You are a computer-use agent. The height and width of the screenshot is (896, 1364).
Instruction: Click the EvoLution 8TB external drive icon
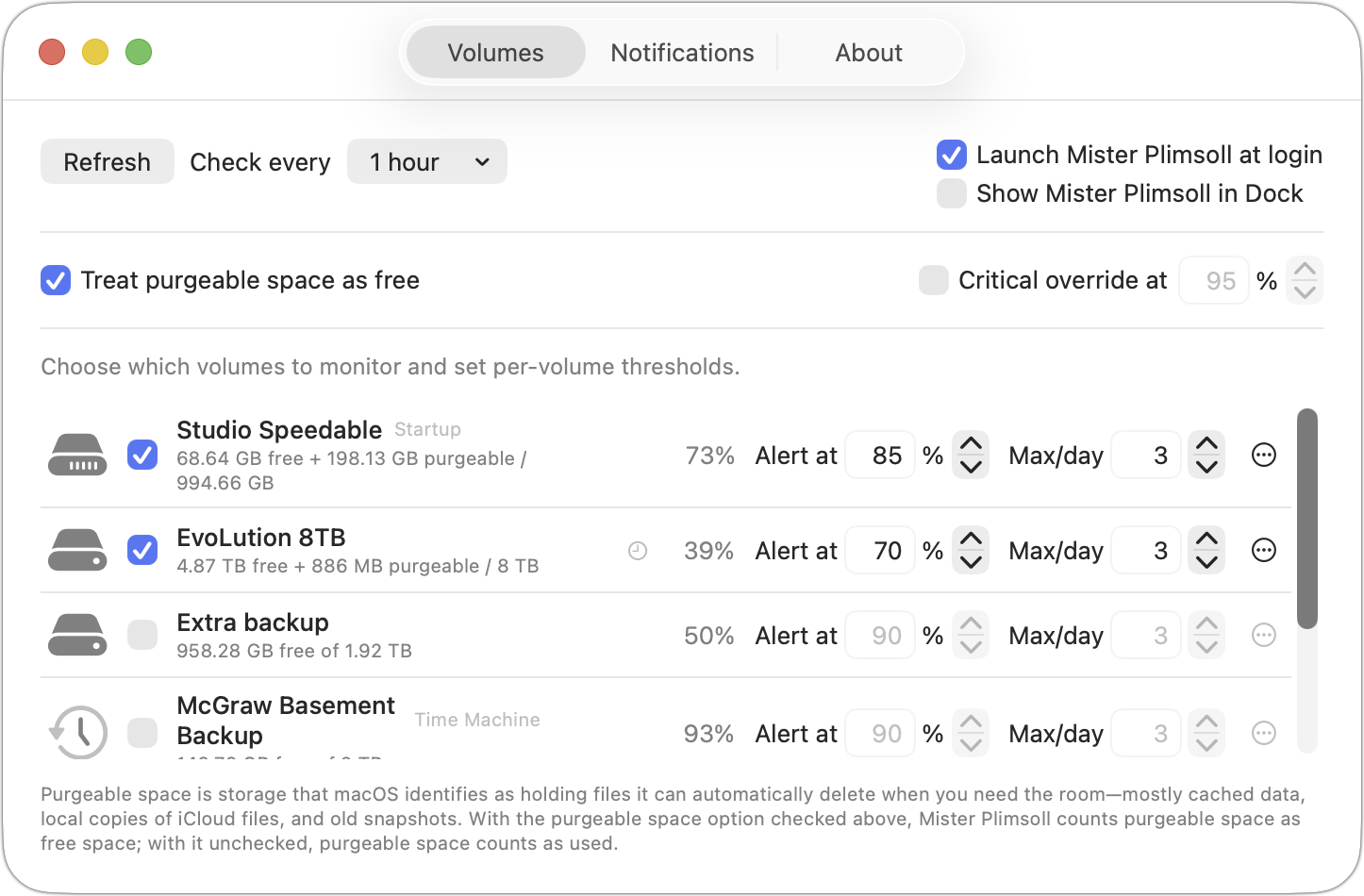(77, 550)
